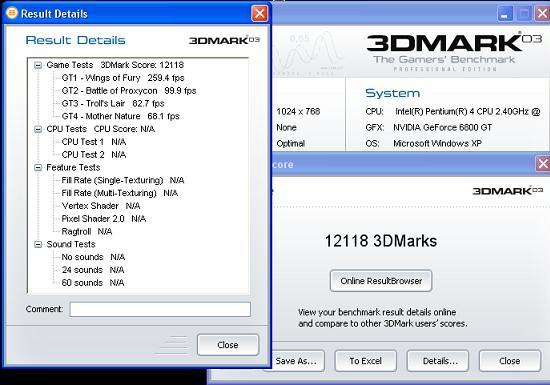Click the Result Details title bar X

pos(260,14)
